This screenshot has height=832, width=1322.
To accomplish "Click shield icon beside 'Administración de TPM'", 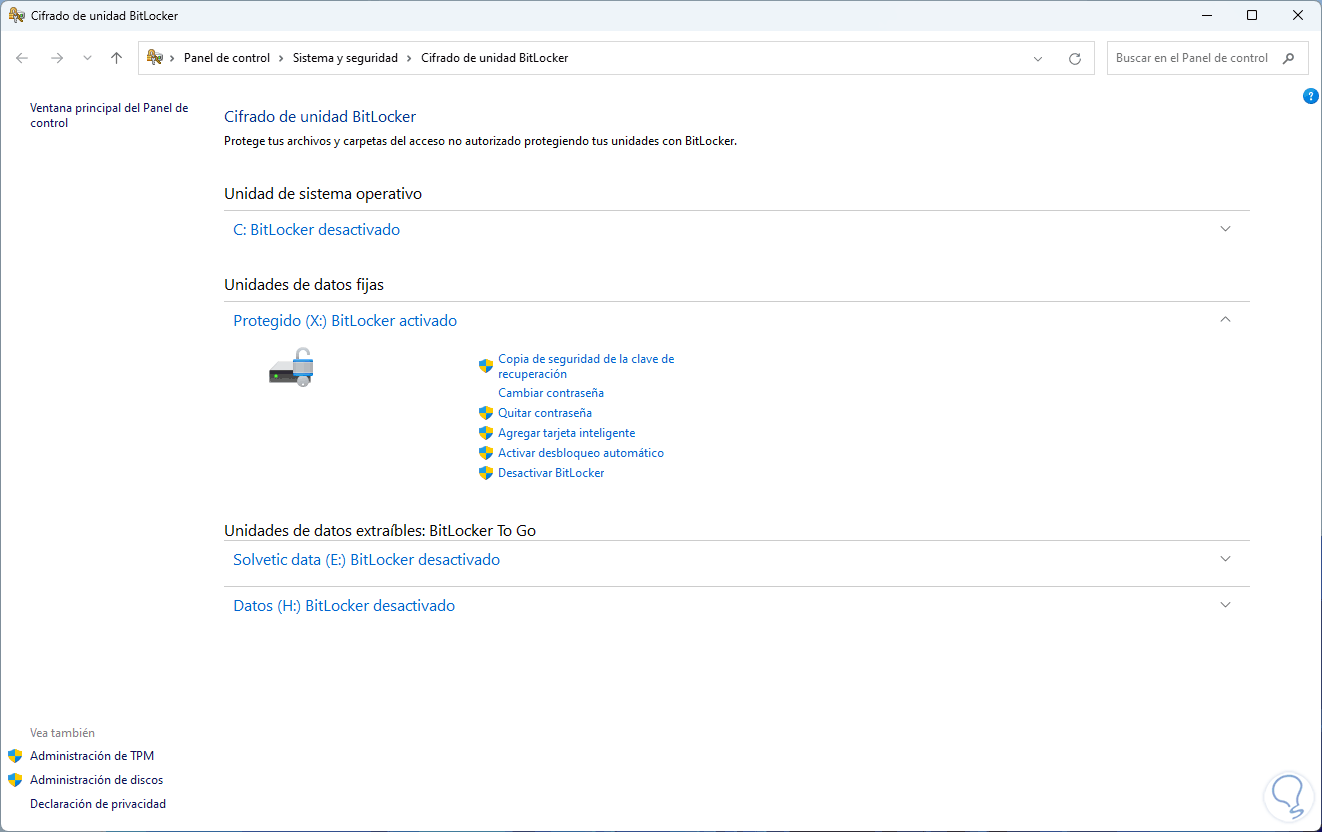I will (x=15, y=756).
